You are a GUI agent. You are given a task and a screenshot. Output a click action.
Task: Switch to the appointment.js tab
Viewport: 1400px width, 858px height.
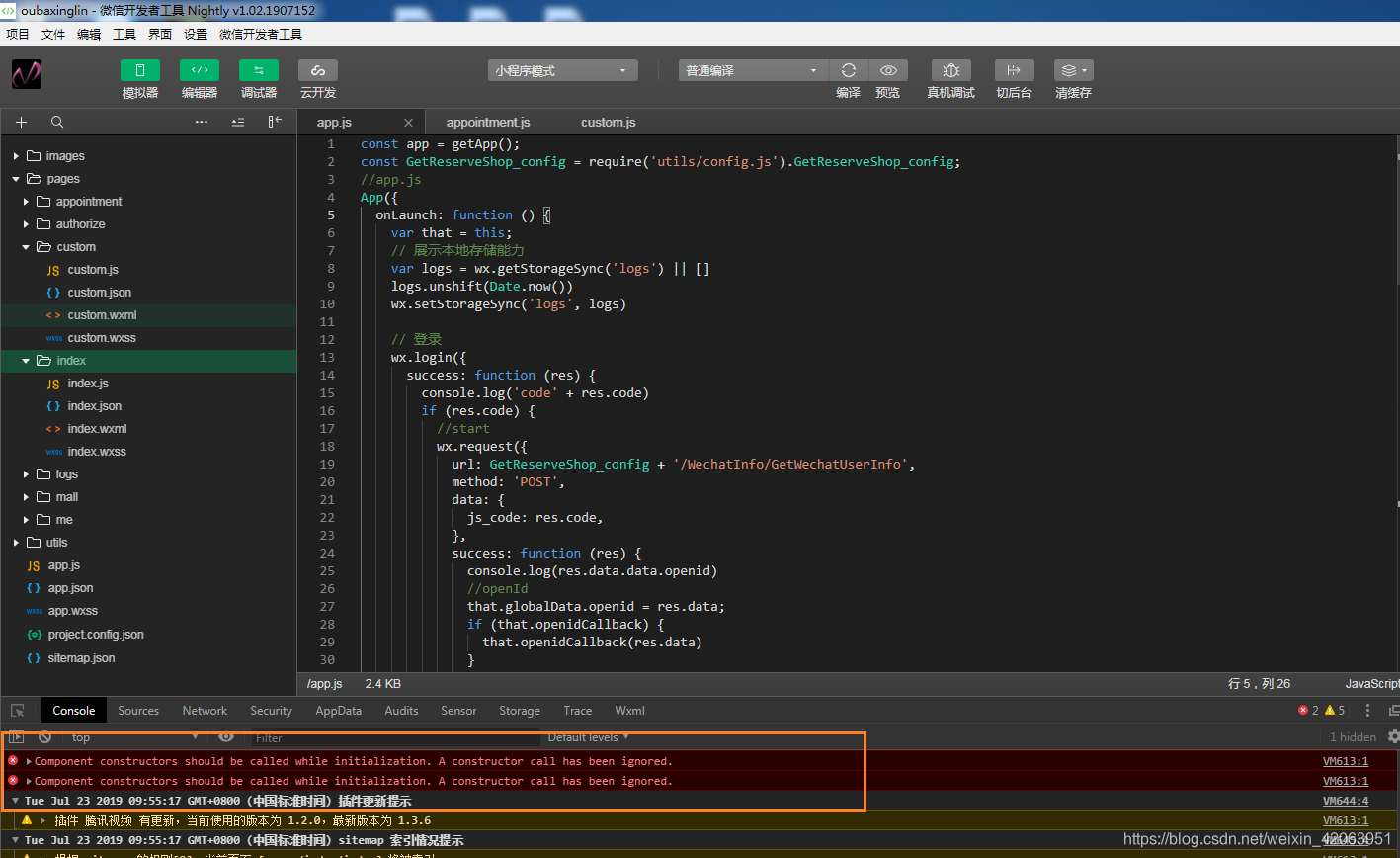488,123
